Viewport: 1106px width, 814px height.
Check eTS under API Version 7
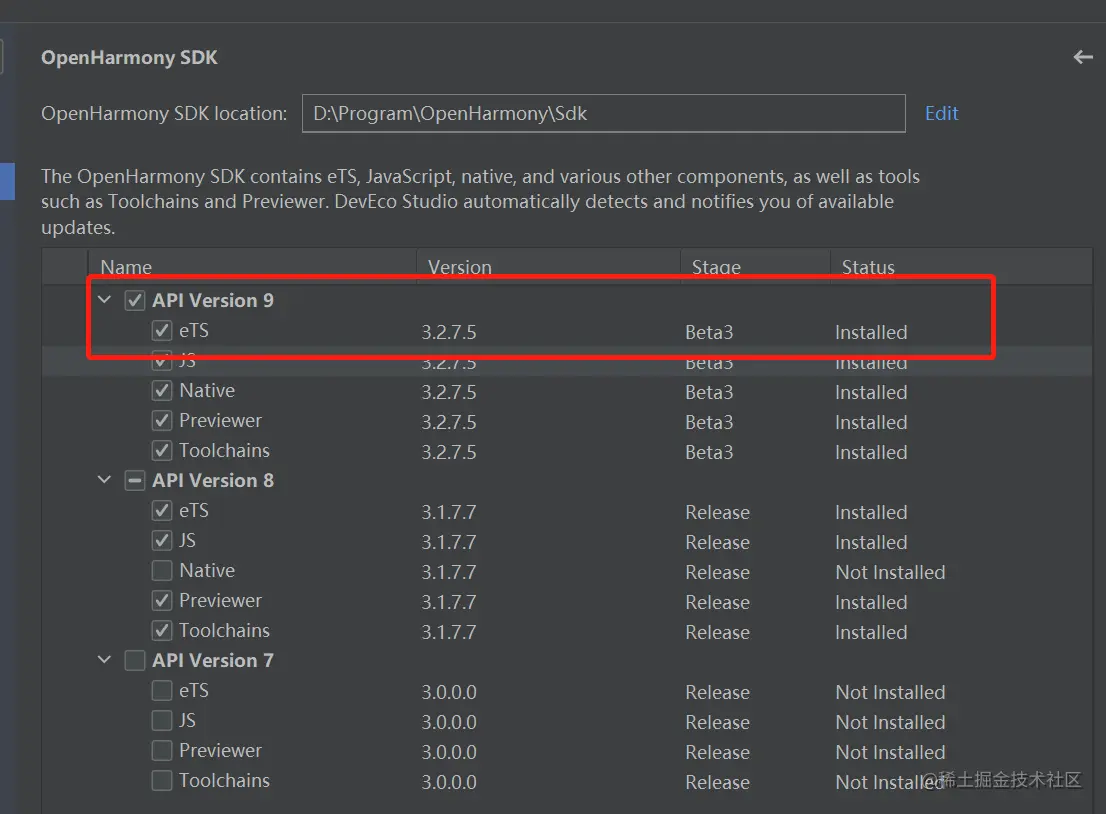click(x=162, y=690)
